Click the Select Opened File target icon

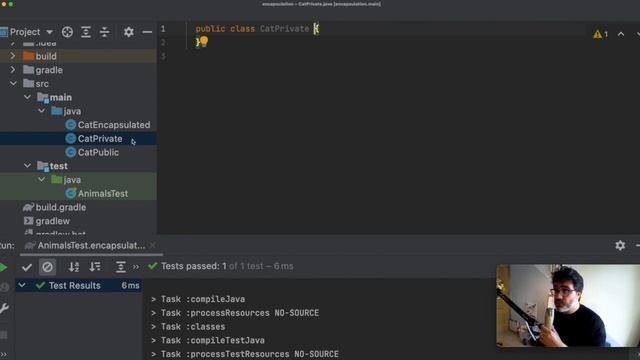pos(67,32)
